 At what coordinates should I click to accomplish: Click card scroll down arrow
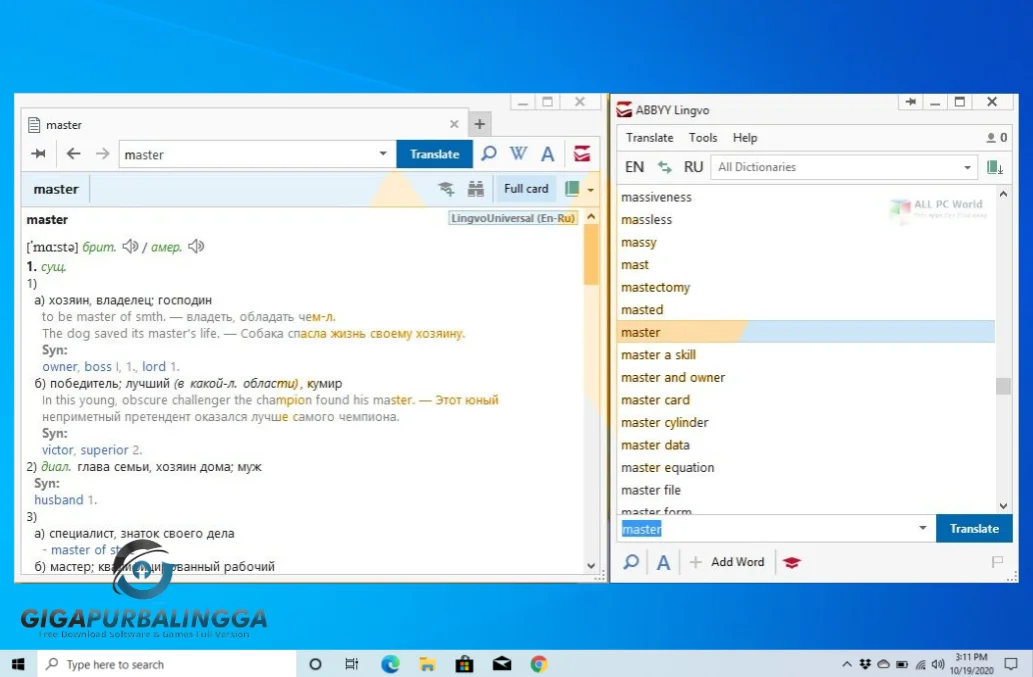click(x=591, y=566)
